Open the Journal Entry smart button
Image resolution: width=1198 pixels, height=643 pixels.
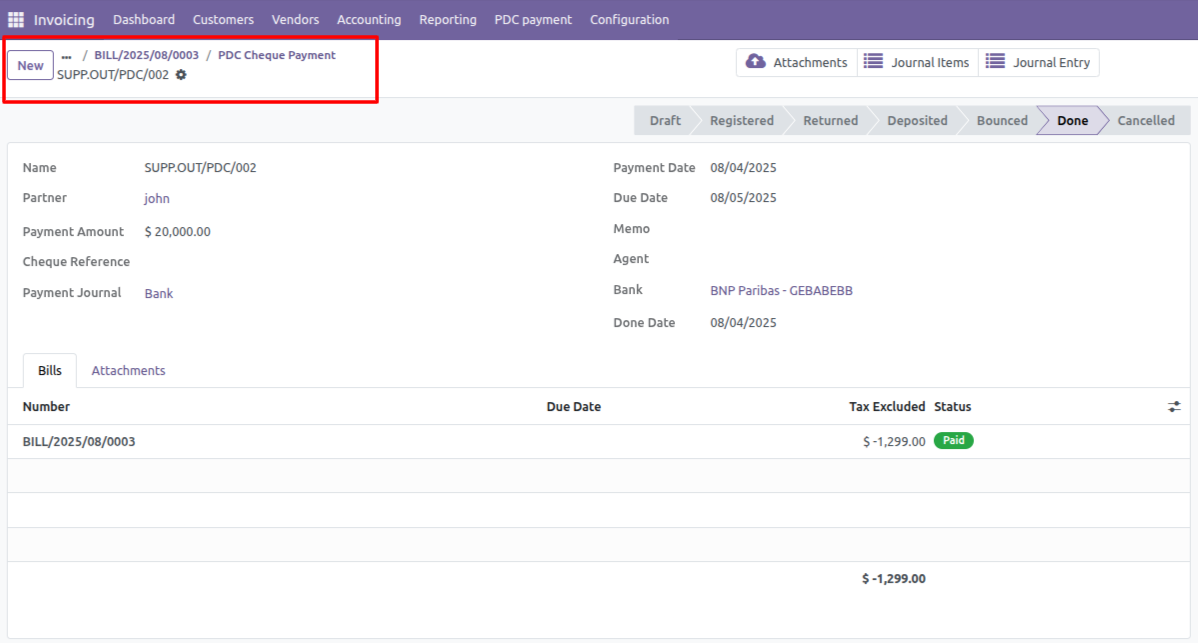1039,63
